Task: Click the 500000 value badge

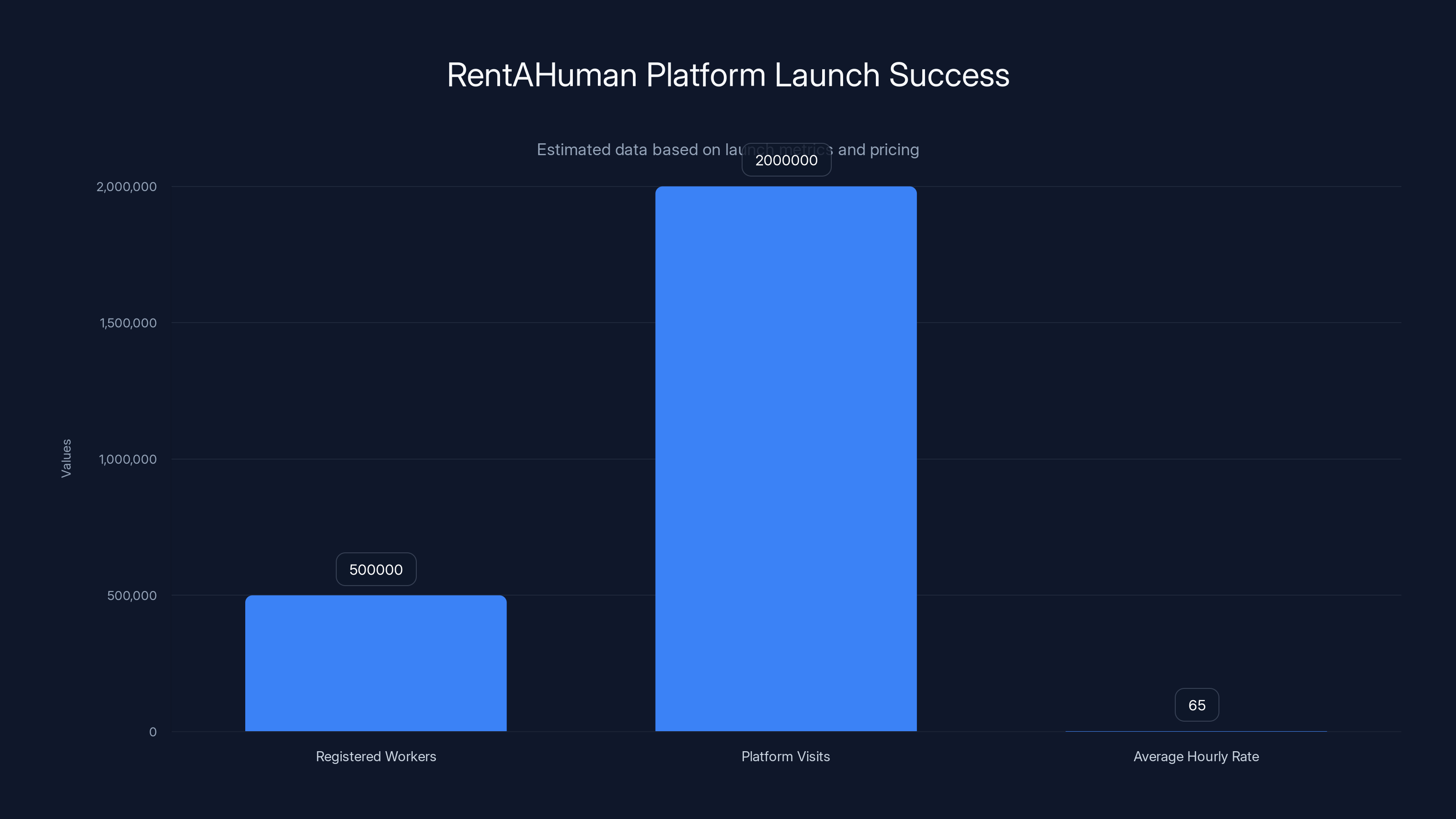Action: (x=375, y=569)
